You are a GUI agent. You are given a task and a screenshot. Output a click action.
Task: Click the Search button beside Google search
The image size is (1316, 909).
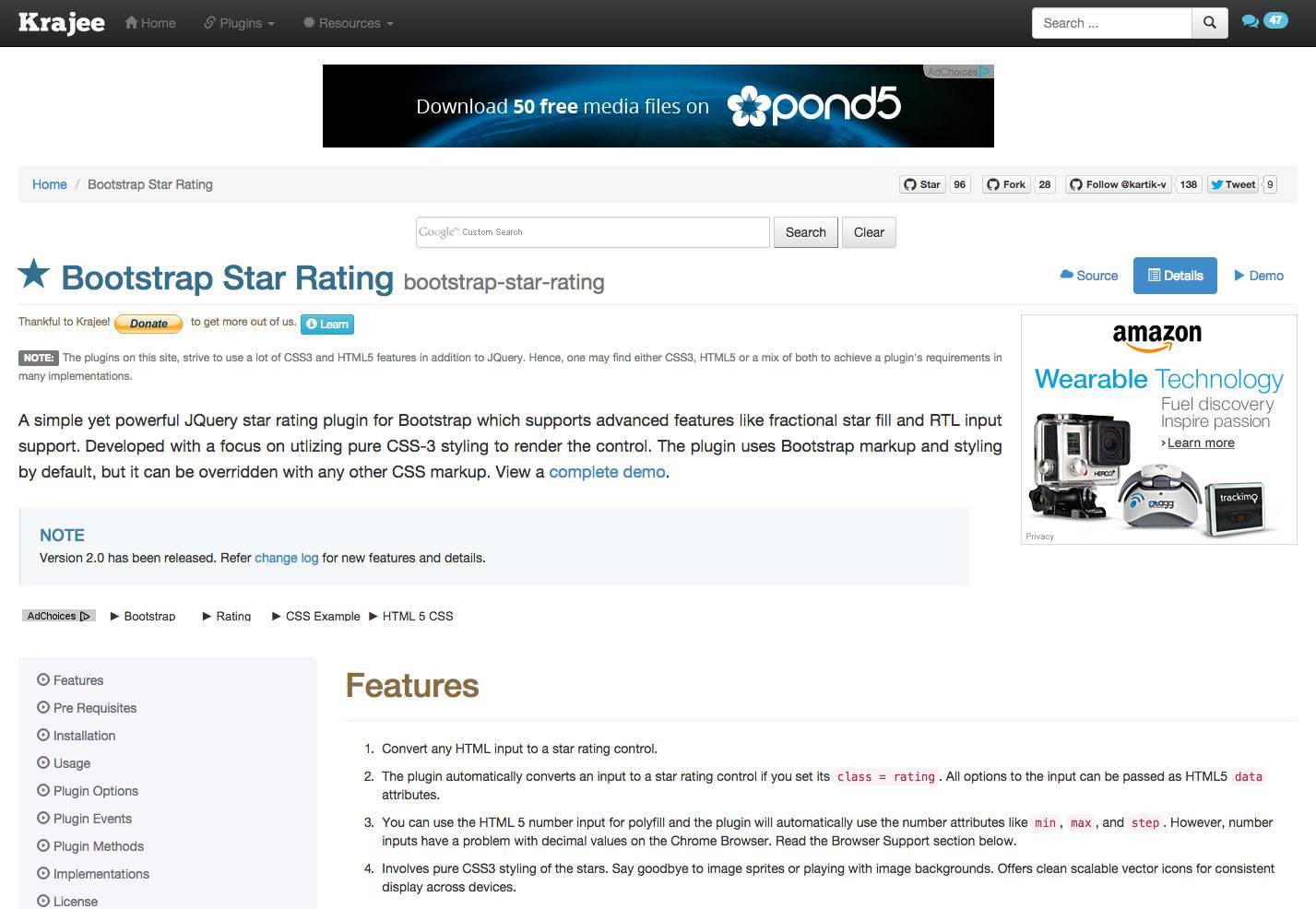[806, 232]
